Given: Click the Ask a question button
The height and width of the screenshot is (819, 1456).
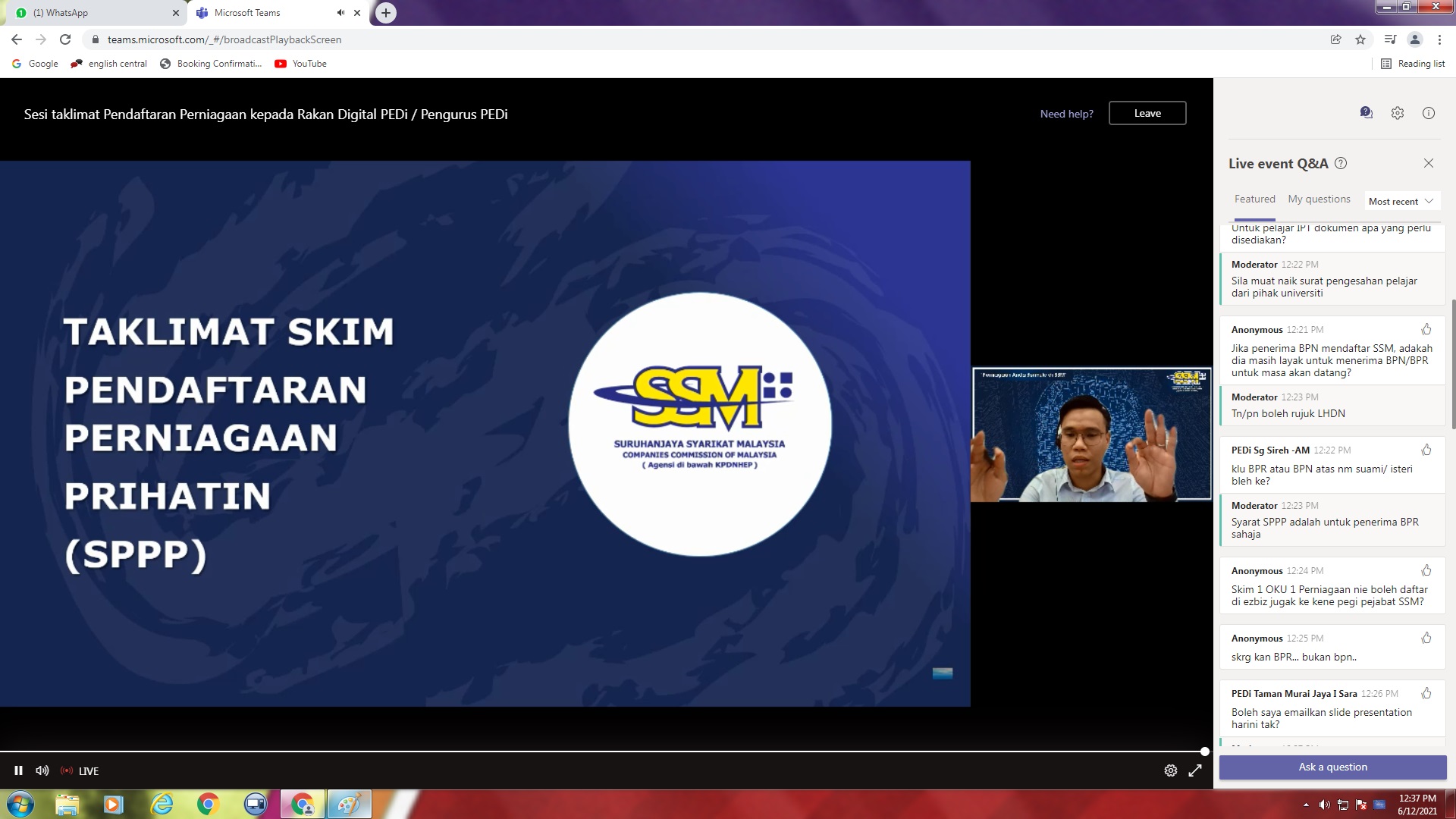Looking at the screenshot, I should tap(1333, 767).
